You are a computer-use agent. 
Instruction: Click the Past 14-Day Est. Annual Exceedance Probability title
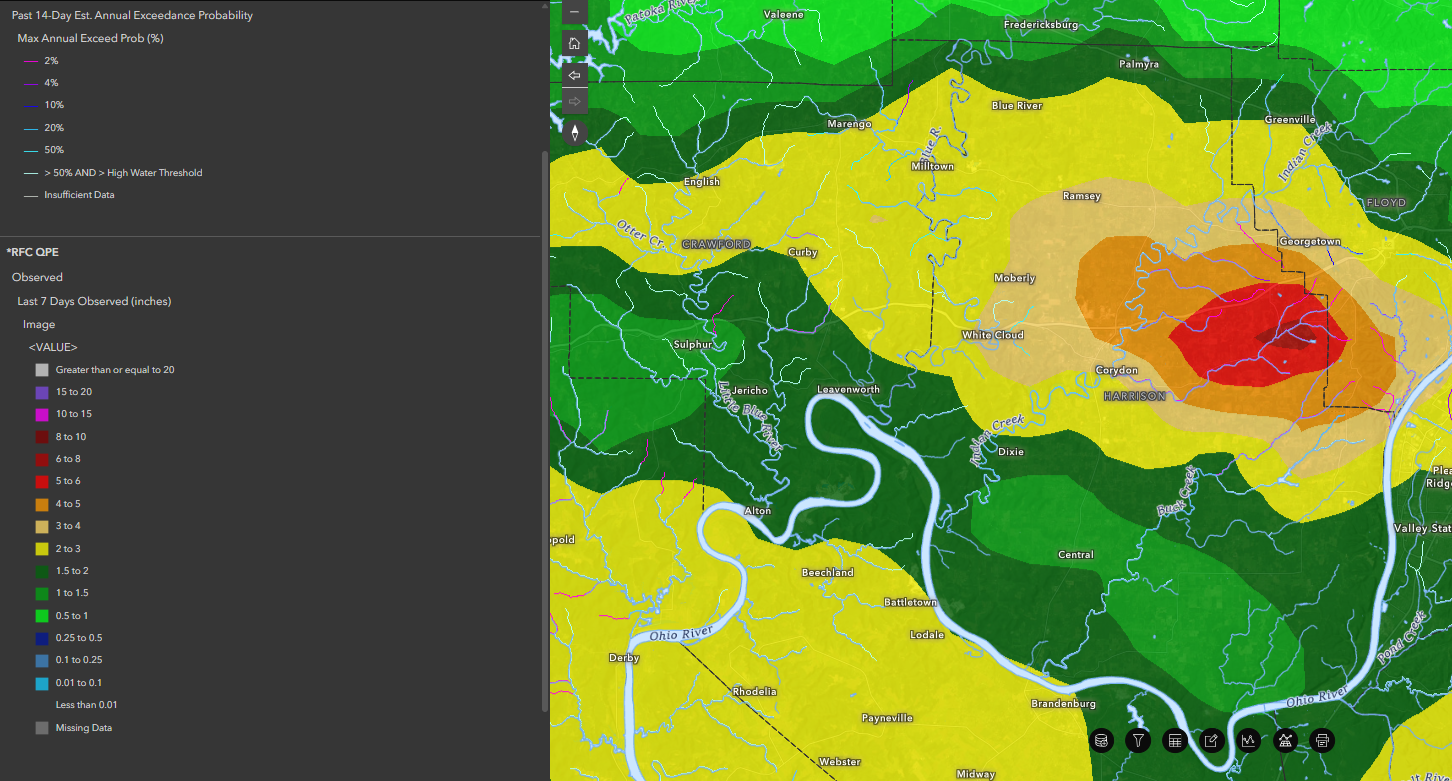132,15
